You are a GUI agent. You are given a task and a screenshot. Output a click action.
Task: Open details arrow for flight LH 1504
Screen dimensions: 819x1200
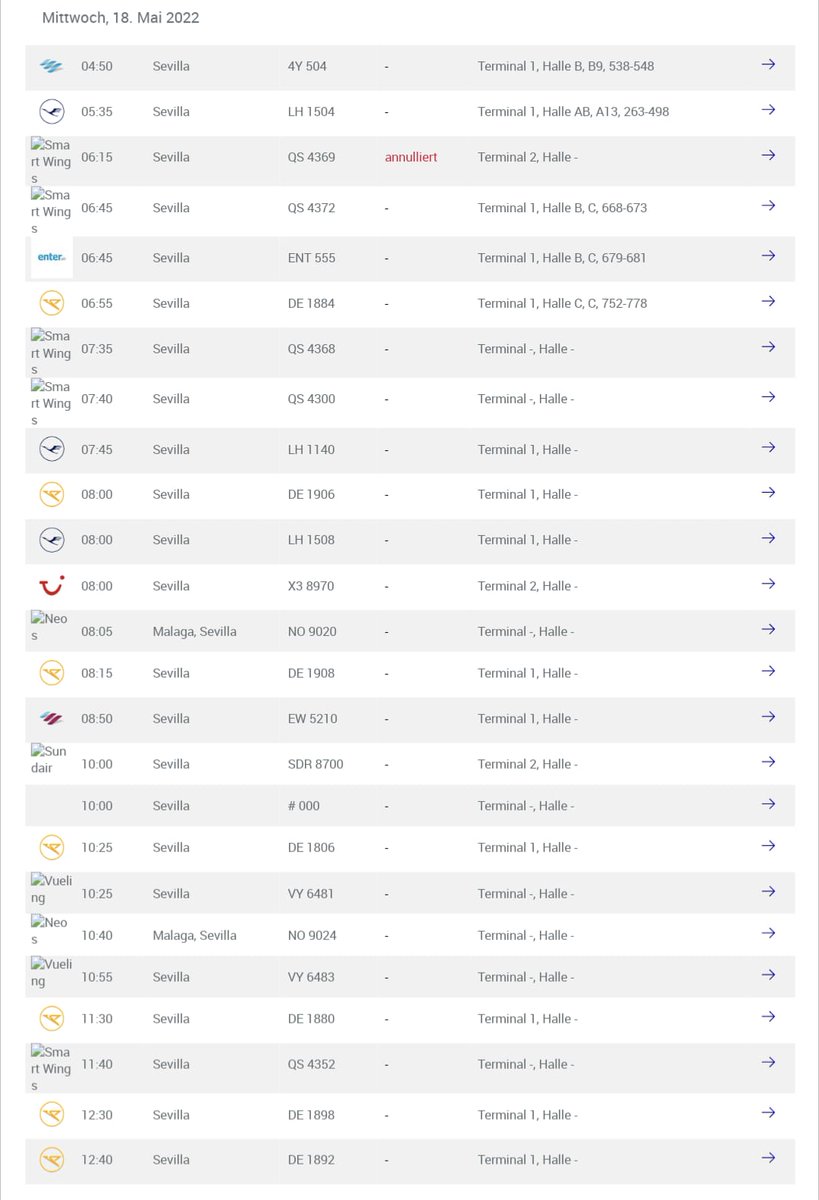[x=768, y=110]
